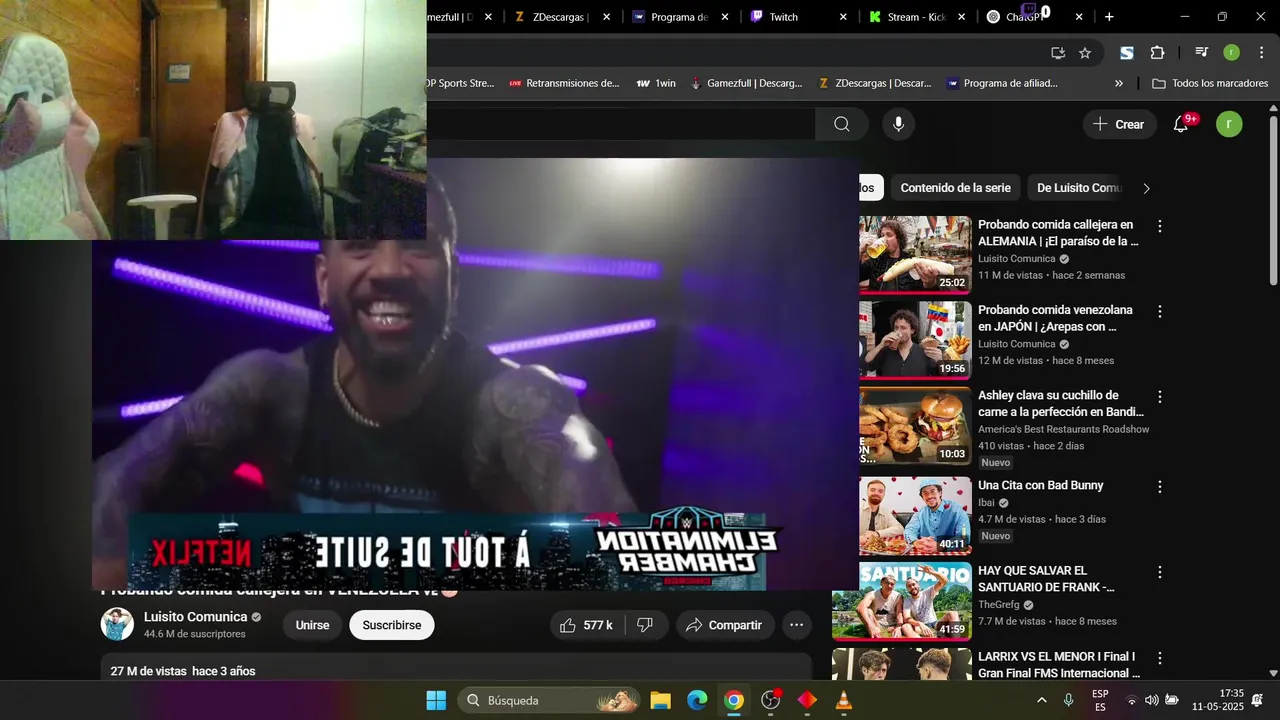Click the Unirse button
The width and height of the screenshot is (1280, 720).
click(x=312, y=625)
